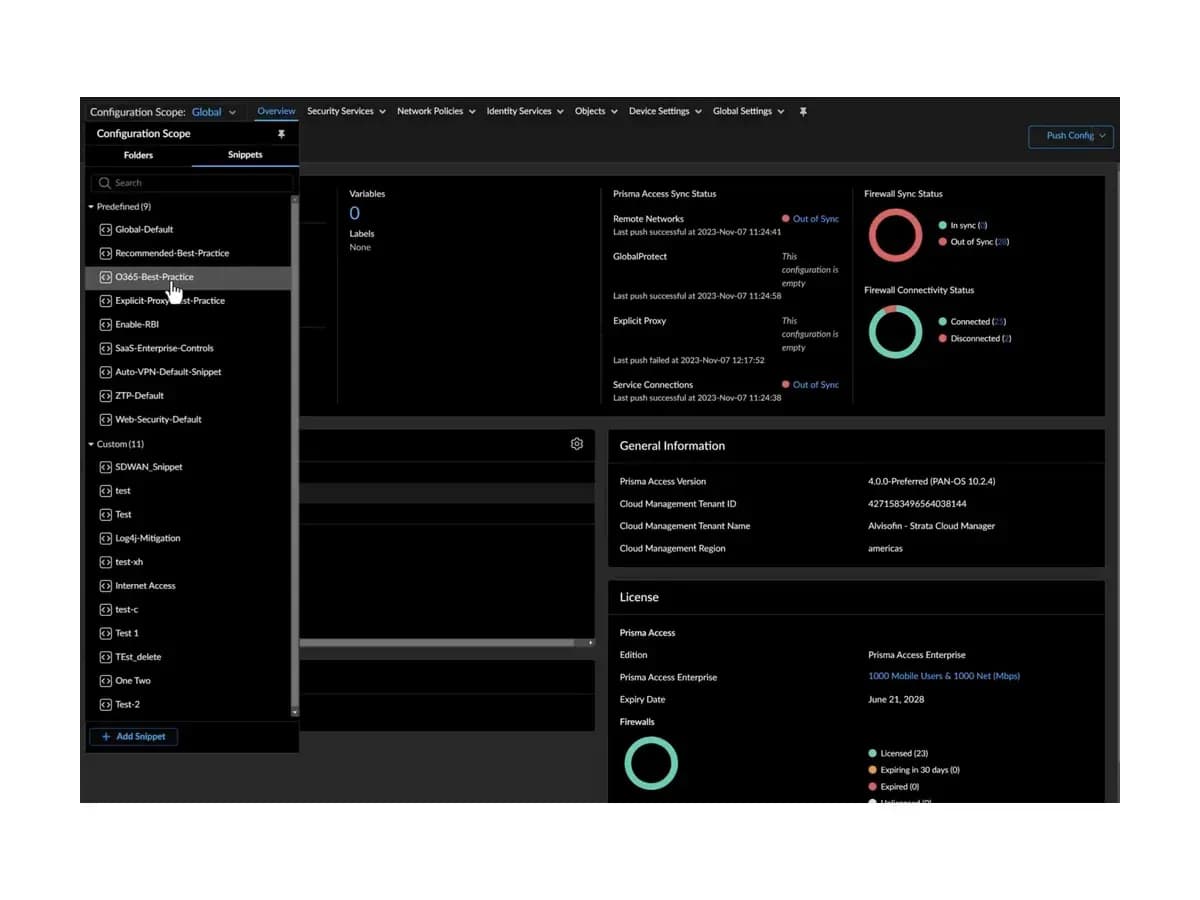Click the code icon beside Log4j-Mitigation
Viewport: 1200px width, 900px height.
[x=105, y=538]
